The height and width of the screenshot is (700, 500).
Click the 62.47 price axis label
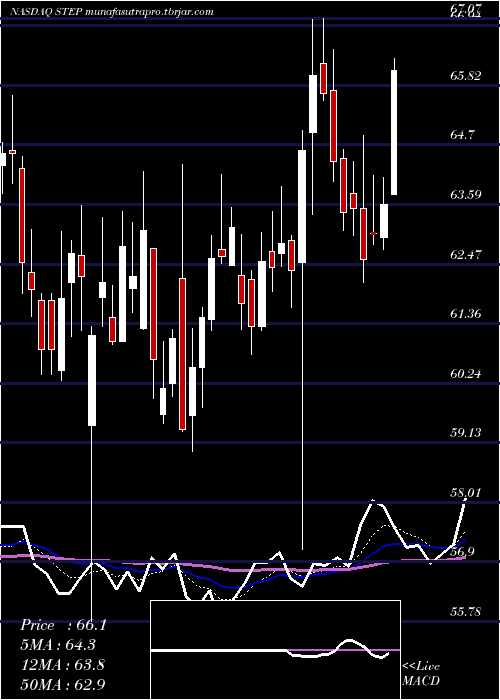tap(466, 254)
